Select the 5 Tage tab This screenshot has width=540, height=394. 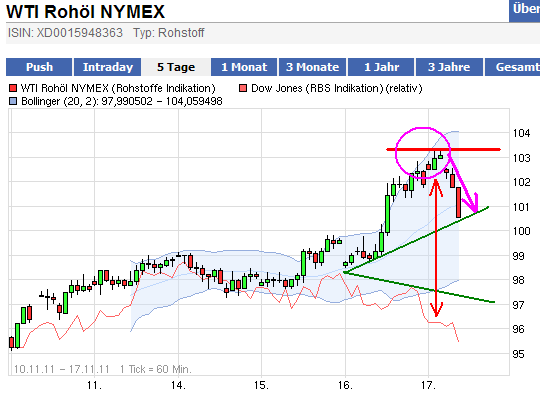176,67
